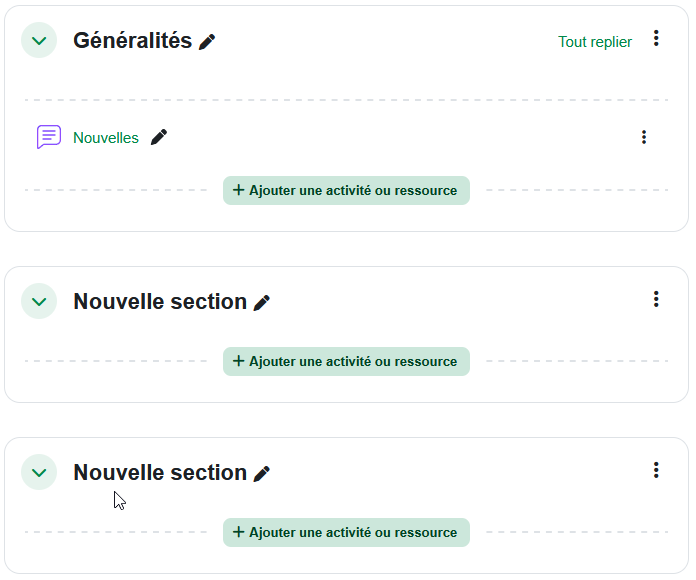696x580 pixels.
Task: Collapse the middle Nouvelle section chevron
Action: [x=39, y=301]
